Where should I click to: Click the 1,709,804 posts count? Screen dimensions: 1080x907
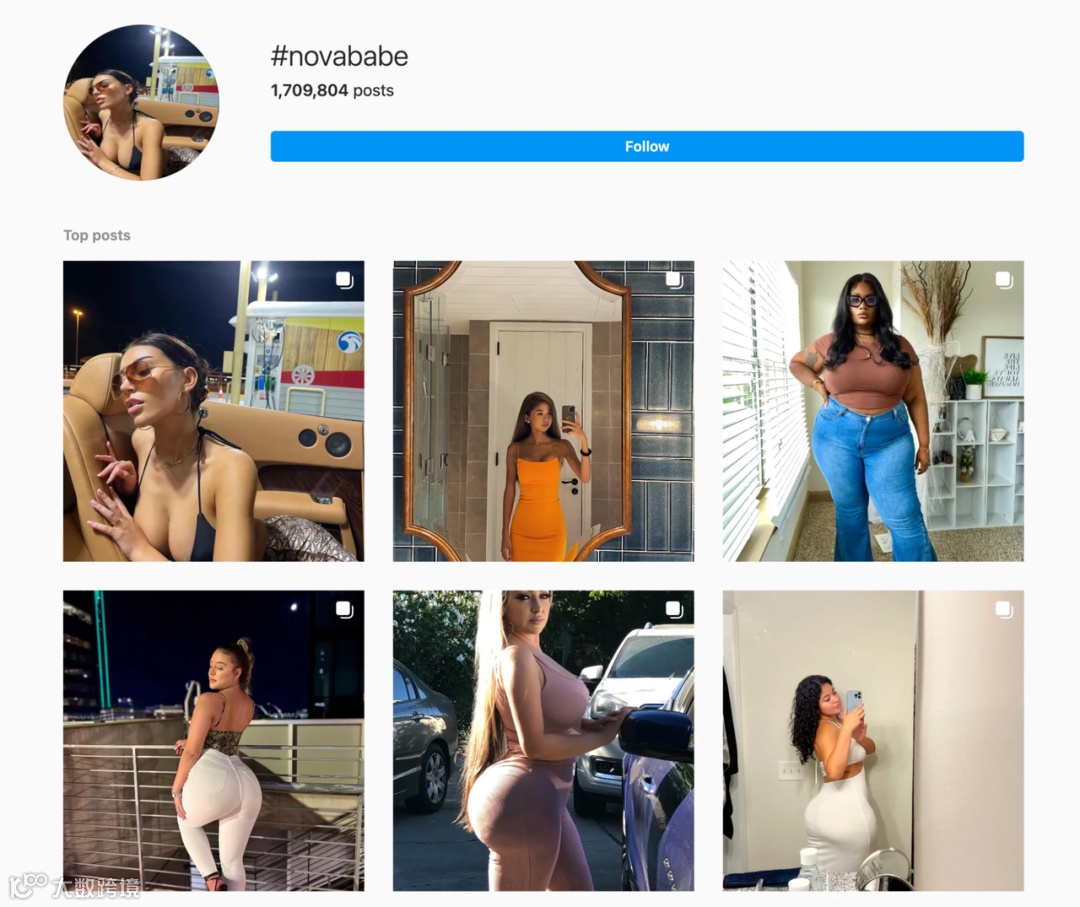point(332,90)
